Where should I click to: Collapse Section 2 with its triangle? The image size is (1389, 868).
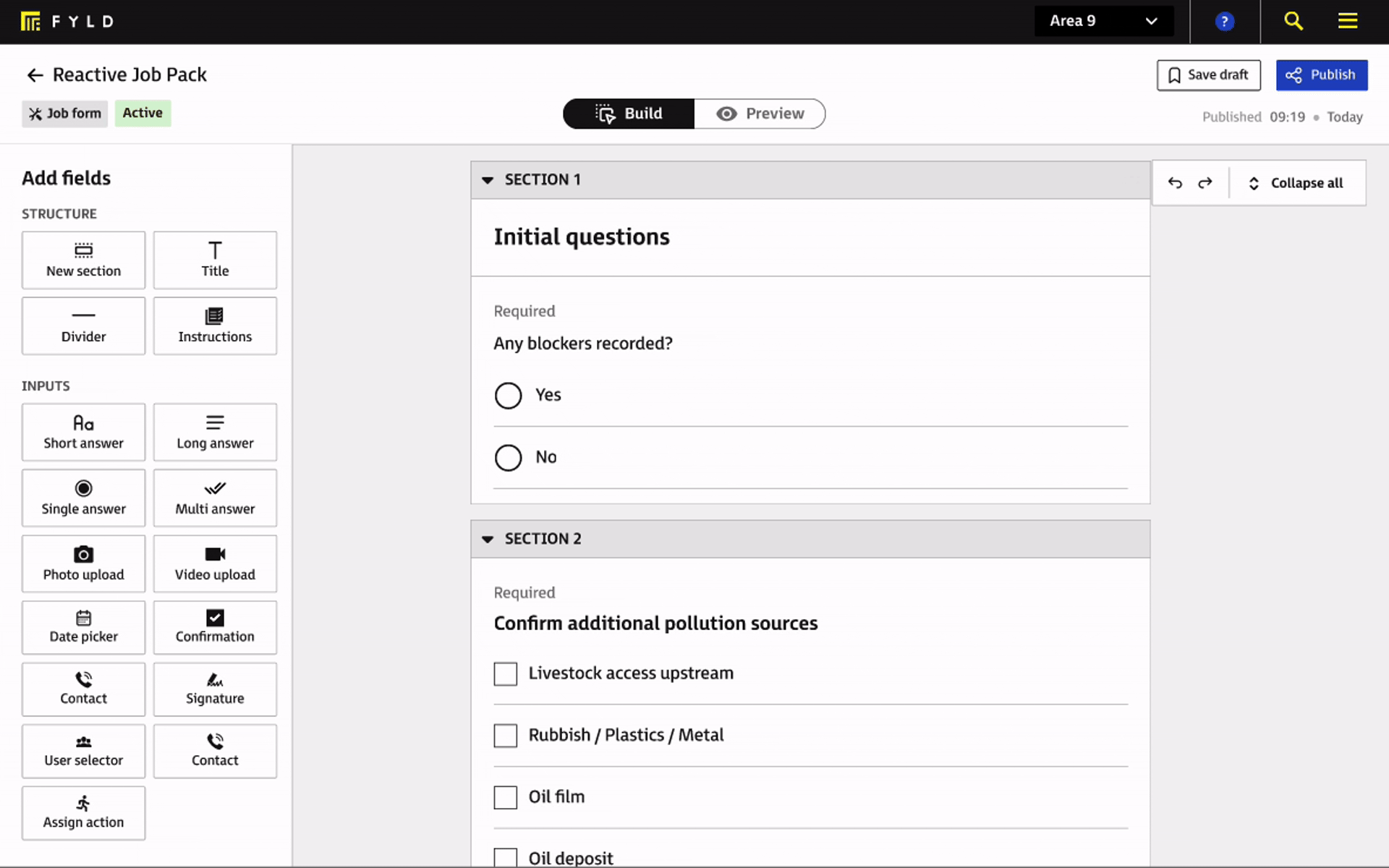click(x=488, y=539)
